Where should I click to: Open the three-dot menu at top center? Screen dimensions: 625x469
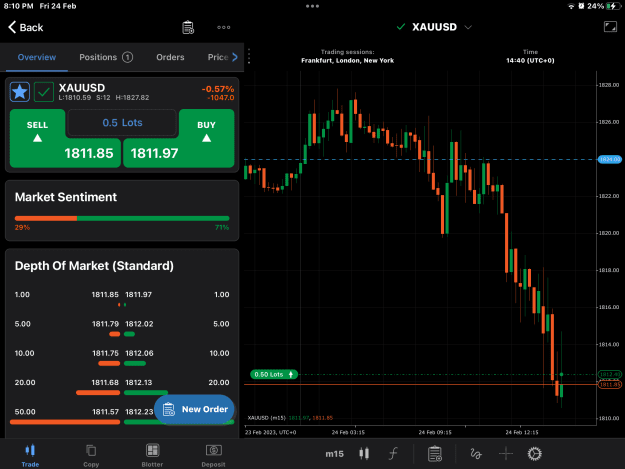pos(312,6)
